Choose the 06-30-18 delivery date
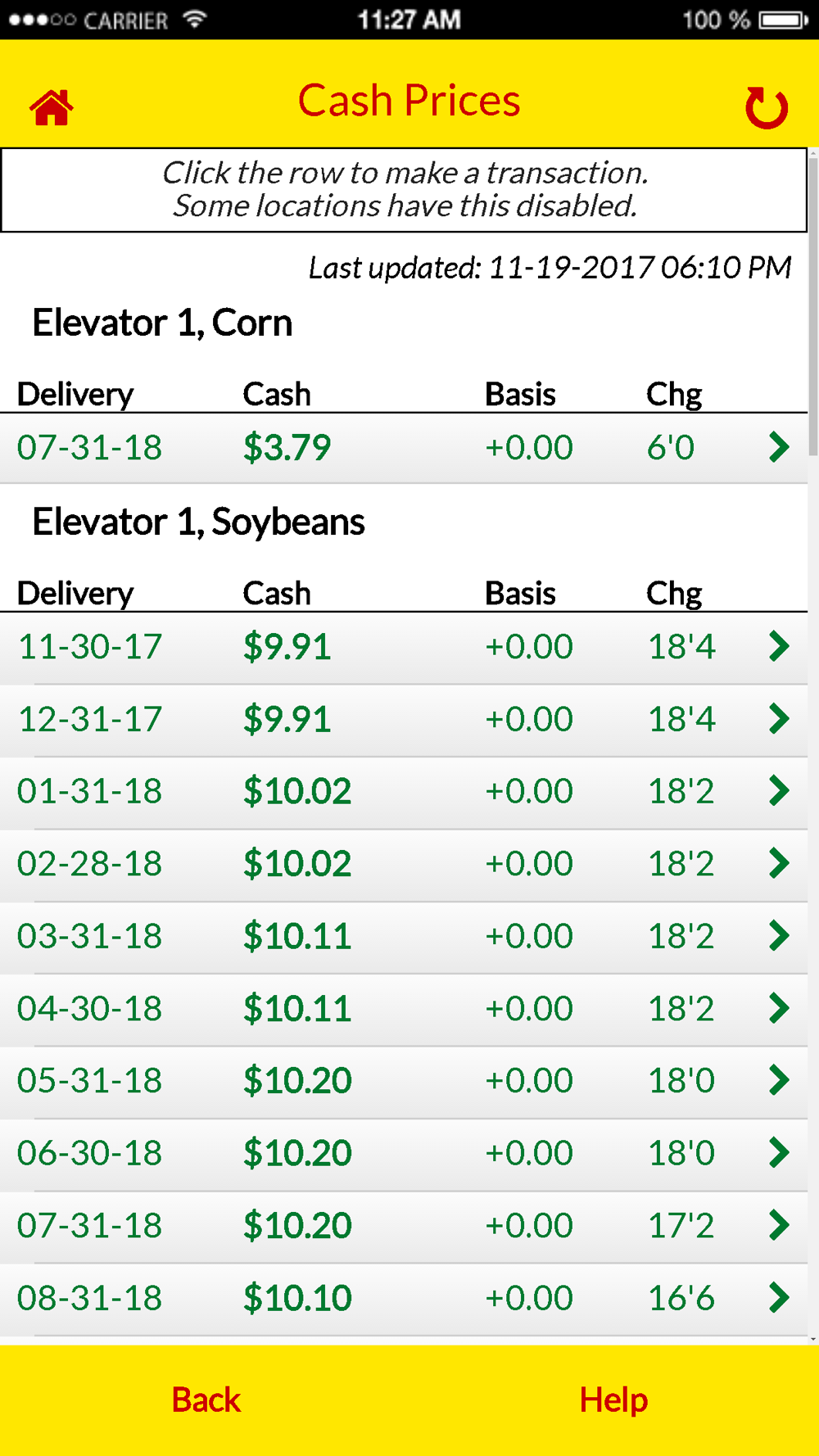Image resolution: width=819 pixels, height=1456 pixels. (90, 1153)
